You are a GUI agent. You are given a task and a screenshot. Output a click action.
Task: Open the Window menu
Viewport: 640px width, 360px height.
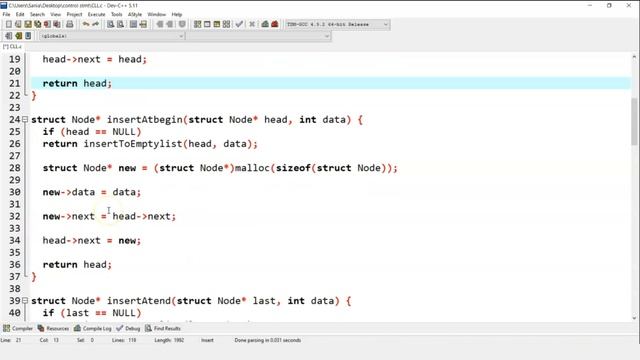click(x=157, y=14)
